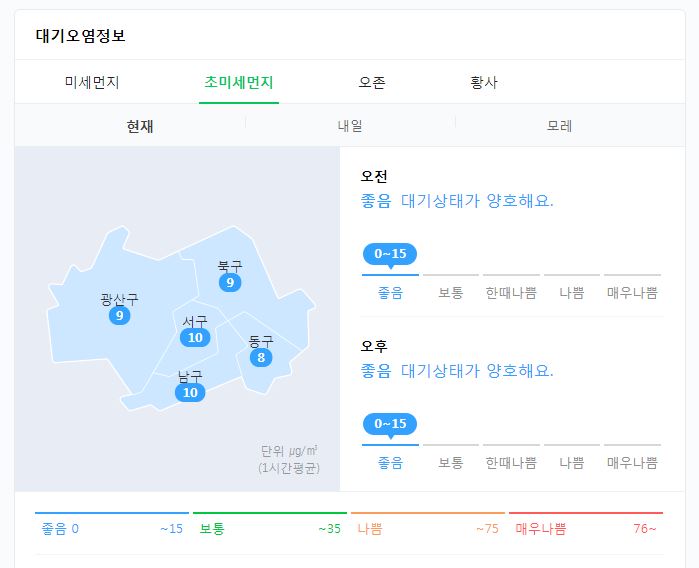The width and height of the screenshot is (699, 568).
Task: Click the 북구 value badge 9
Action: pyautogui.click(x=230, y=282)
